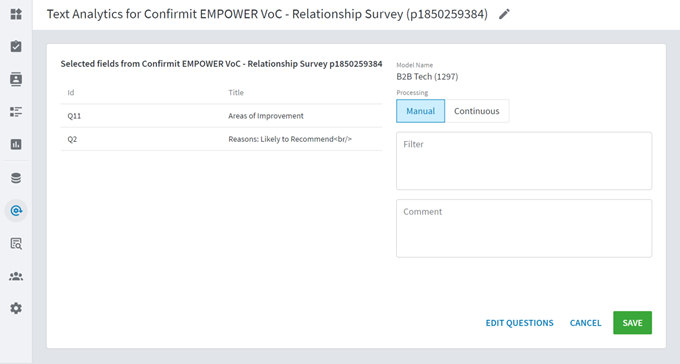The width and height of the screenshot is (680, 364).
Task: Switch processing to Continuous
Action: click(x=477, y=111)
